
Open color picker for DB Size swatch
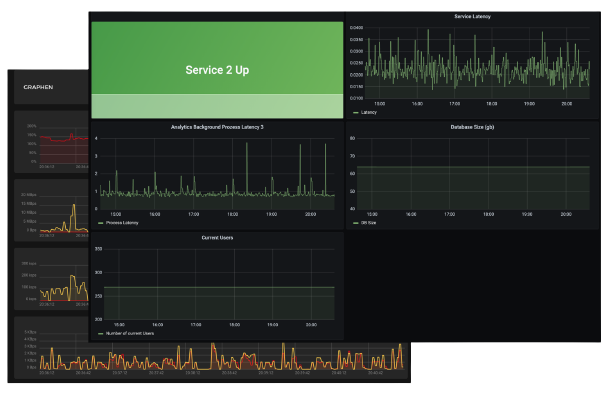[356, 223]
